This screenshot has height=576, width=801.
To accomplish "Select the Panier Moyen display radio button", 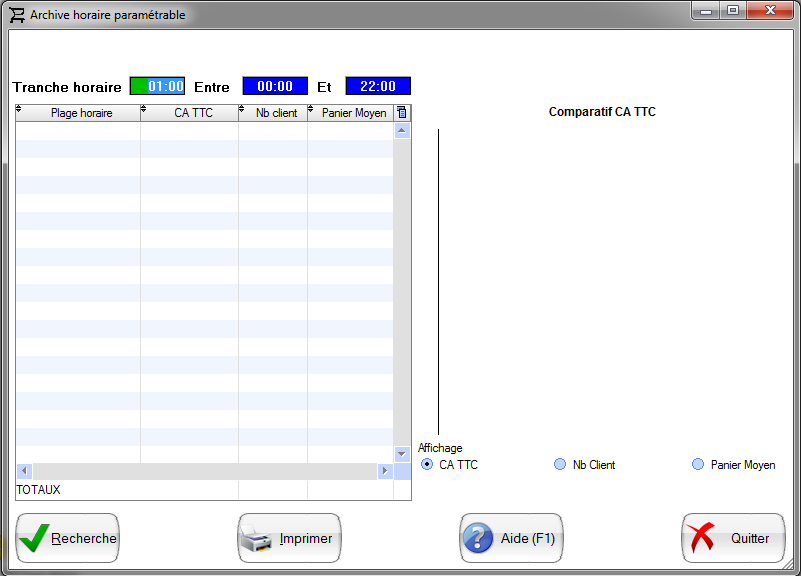I will pyautogui.click(x=698, y=464).
